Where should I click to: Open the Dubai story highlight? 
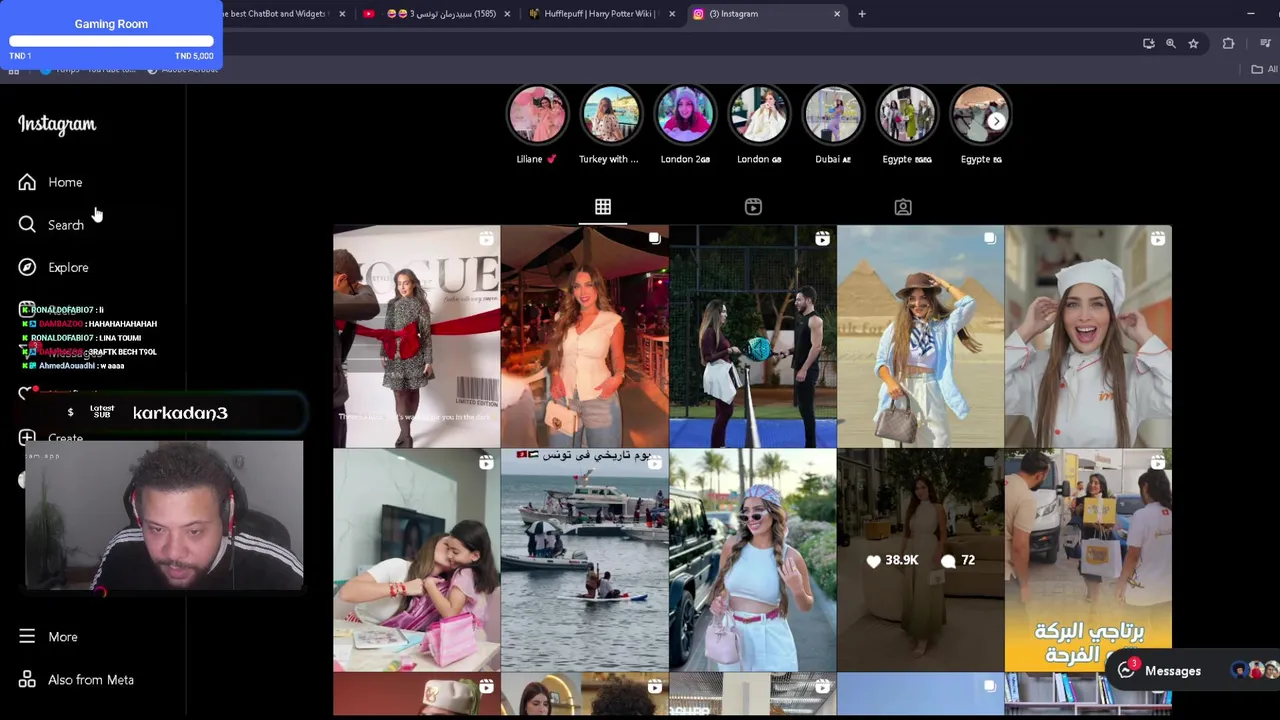pos(833,115)
